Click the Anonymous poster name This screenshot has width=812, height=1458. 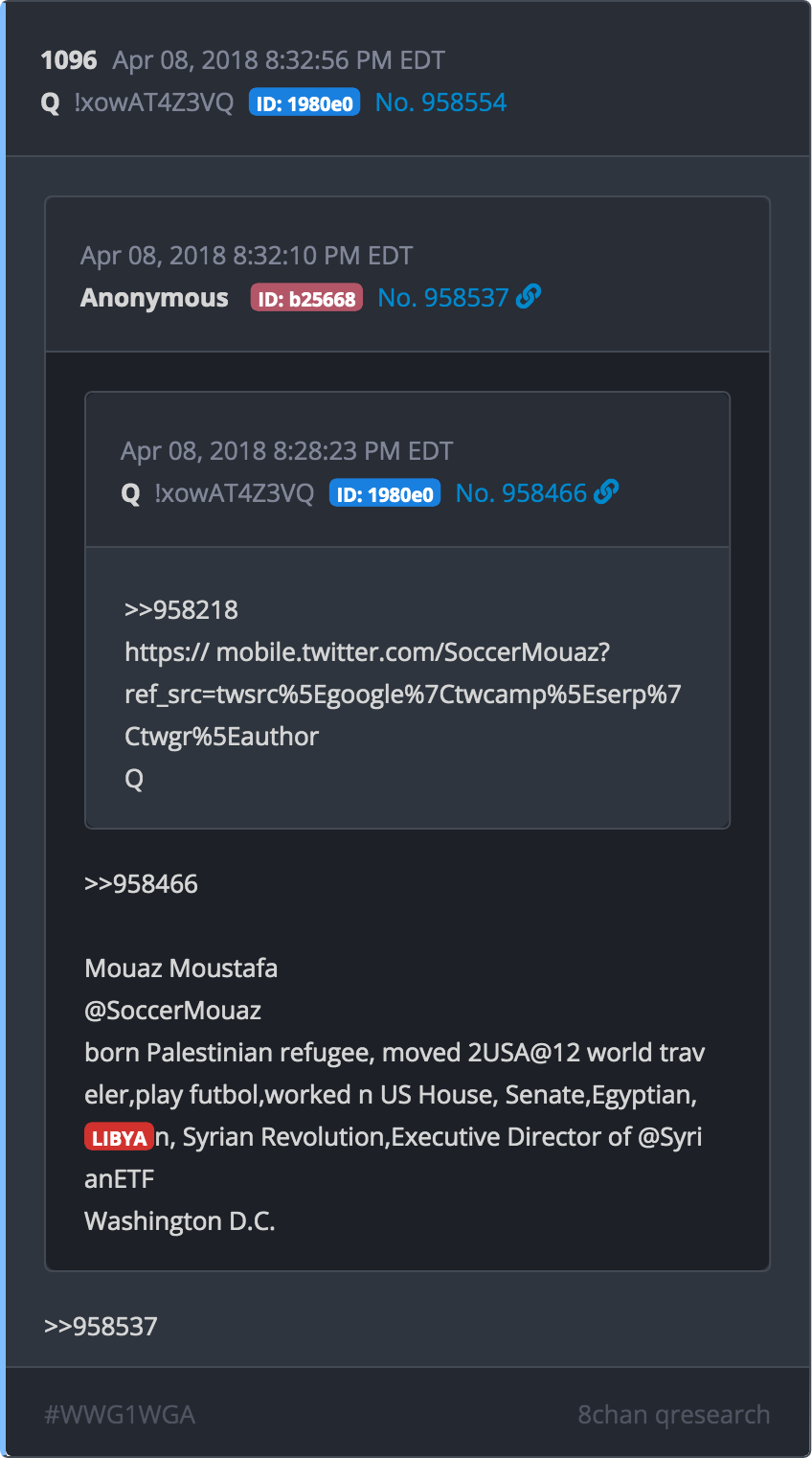[154, 298]
